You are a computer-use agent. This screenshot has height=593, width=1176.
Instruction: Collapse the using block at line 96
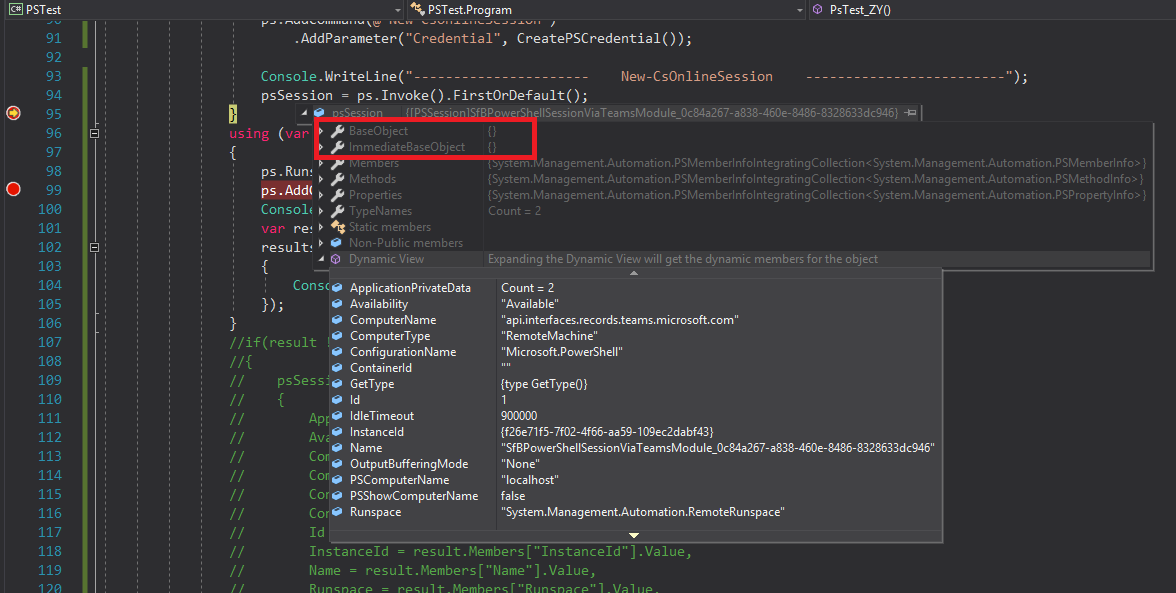click(x=94, y=133)
